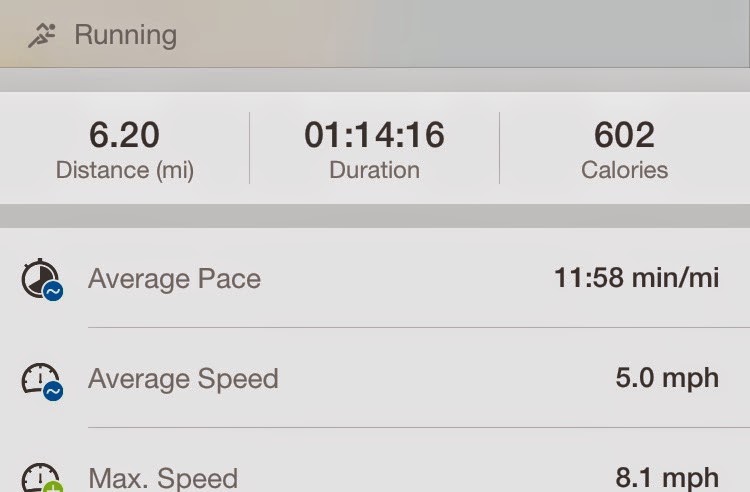Tap the blue badge on Average Speed icon
This screenshot has width=750, height=492.
tap(54, 391)
